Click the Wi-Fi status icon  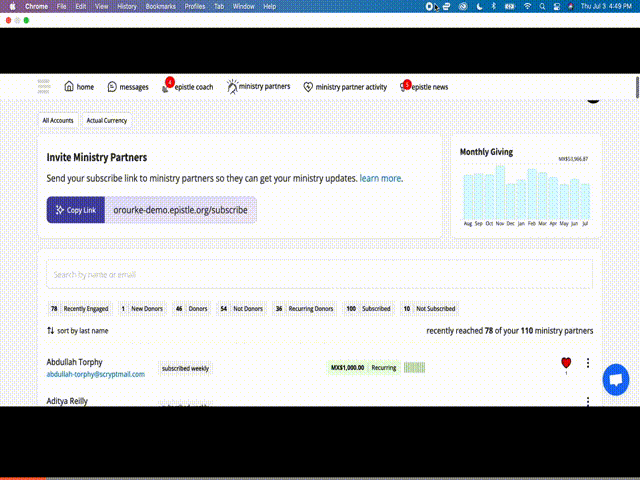click(527, 6)
